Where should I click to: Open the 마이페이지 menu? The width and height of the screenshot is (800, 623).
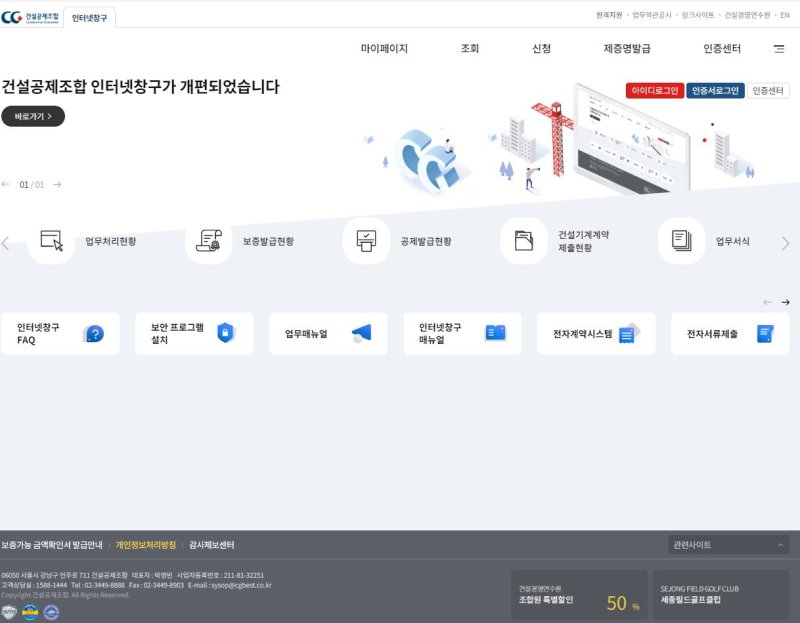pos(384,49)
